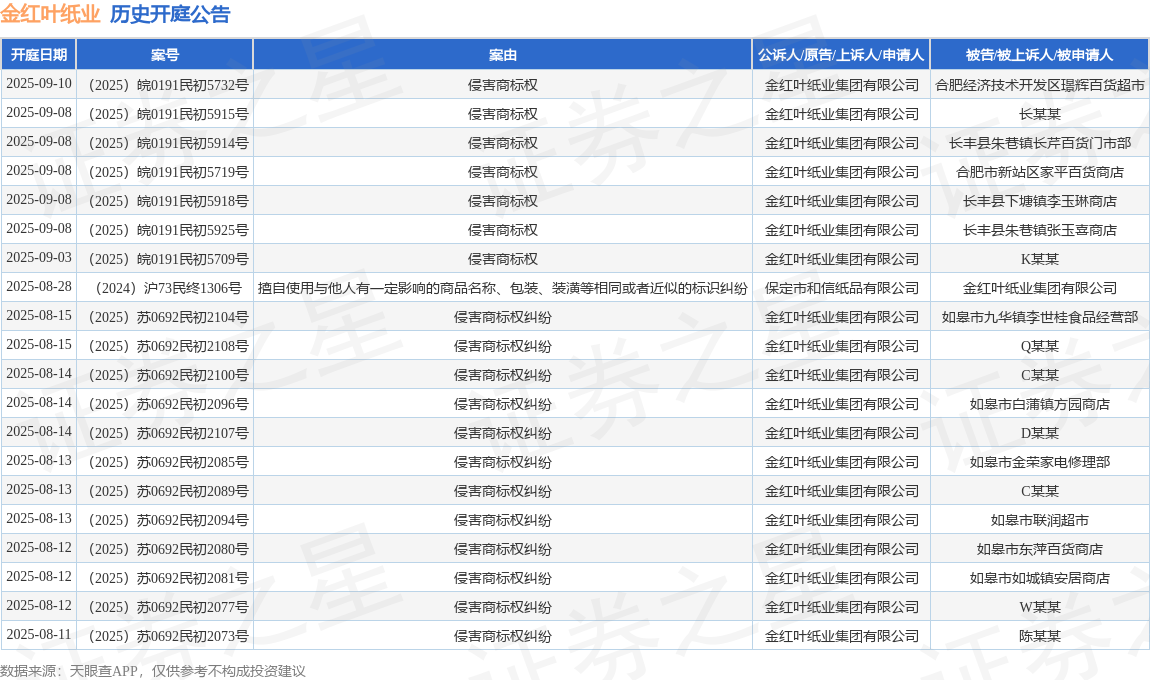Viewport: 1150px width, 680px height.
Task: Click defendant 如皋市金荣家电修理部
Action: [x=1039, y=462]
